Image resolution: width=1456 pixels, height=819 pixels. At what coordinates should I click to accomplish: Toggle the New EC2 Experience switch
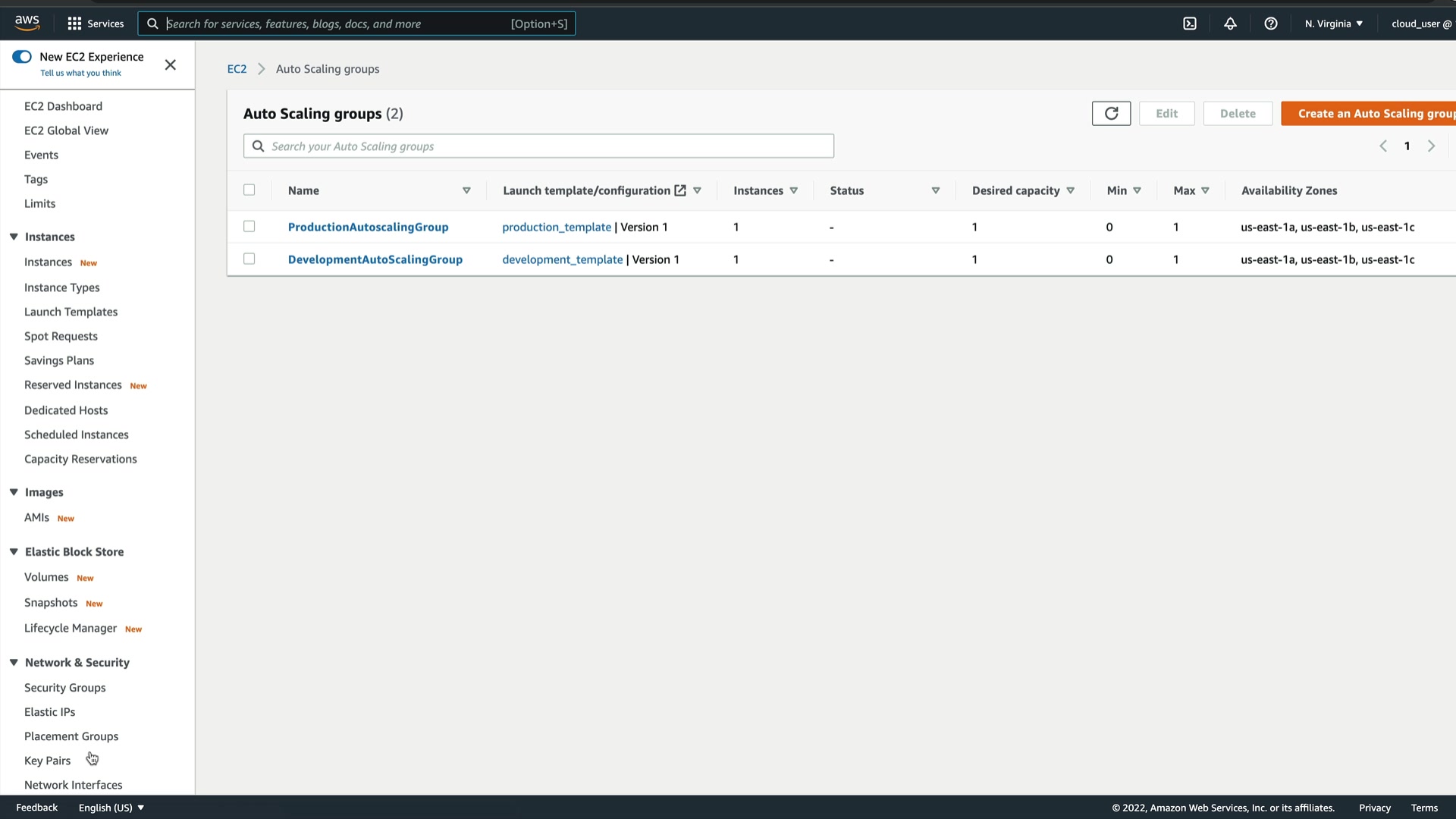coord(22,57)
